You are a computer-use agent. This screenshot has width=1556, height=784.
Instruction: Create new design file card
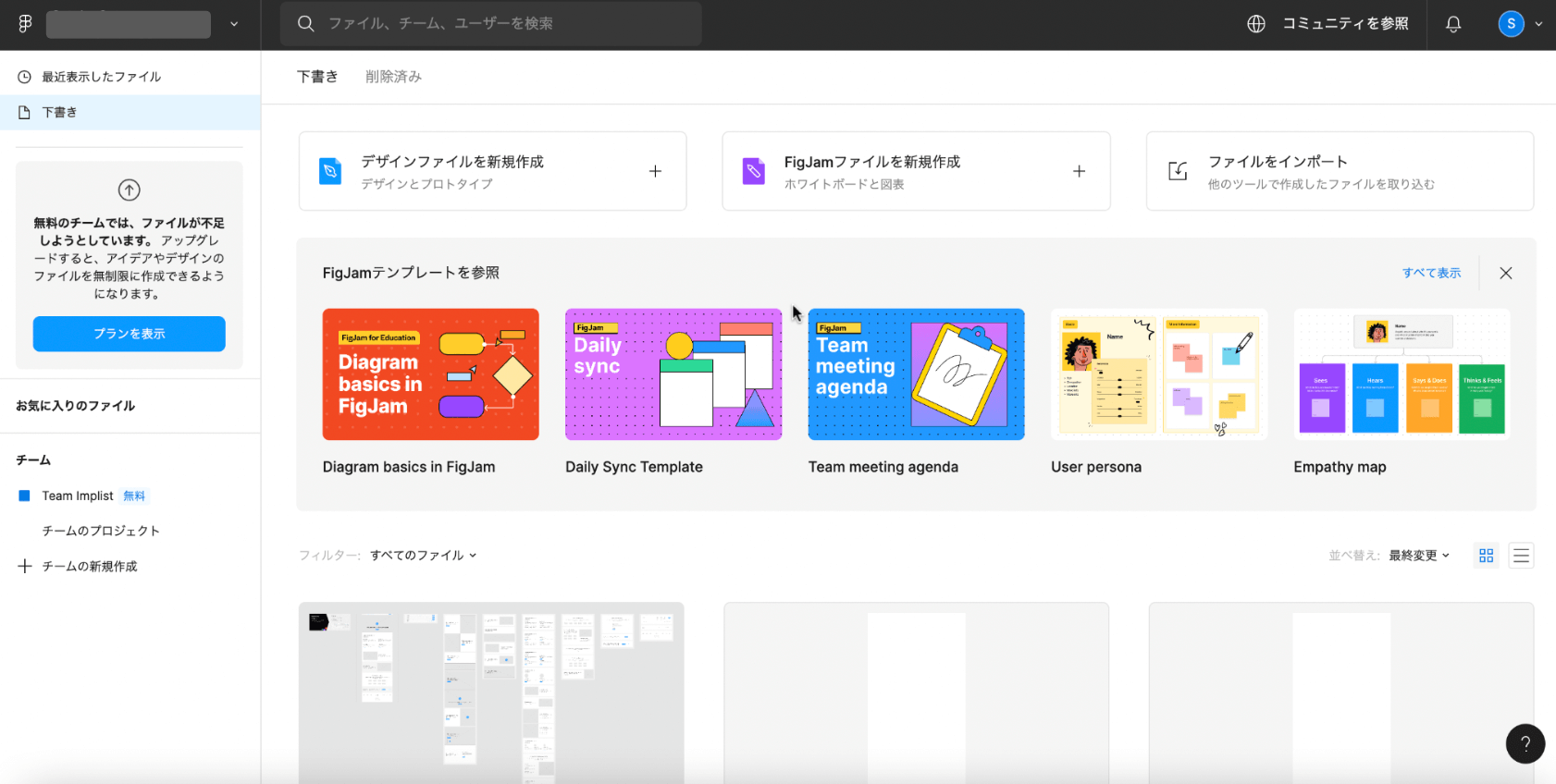(x=492, y=171)
